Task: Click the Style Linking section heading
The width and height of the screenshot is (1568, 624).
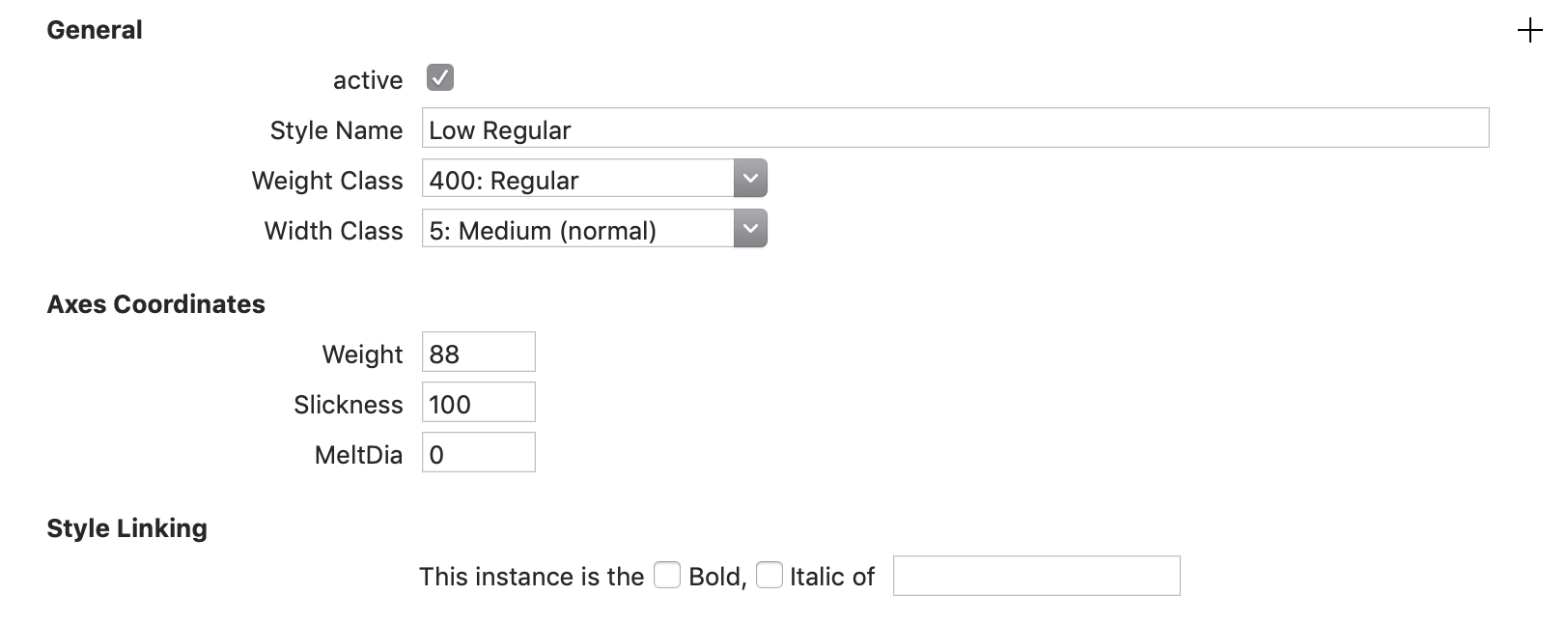Action: point(126,528)
